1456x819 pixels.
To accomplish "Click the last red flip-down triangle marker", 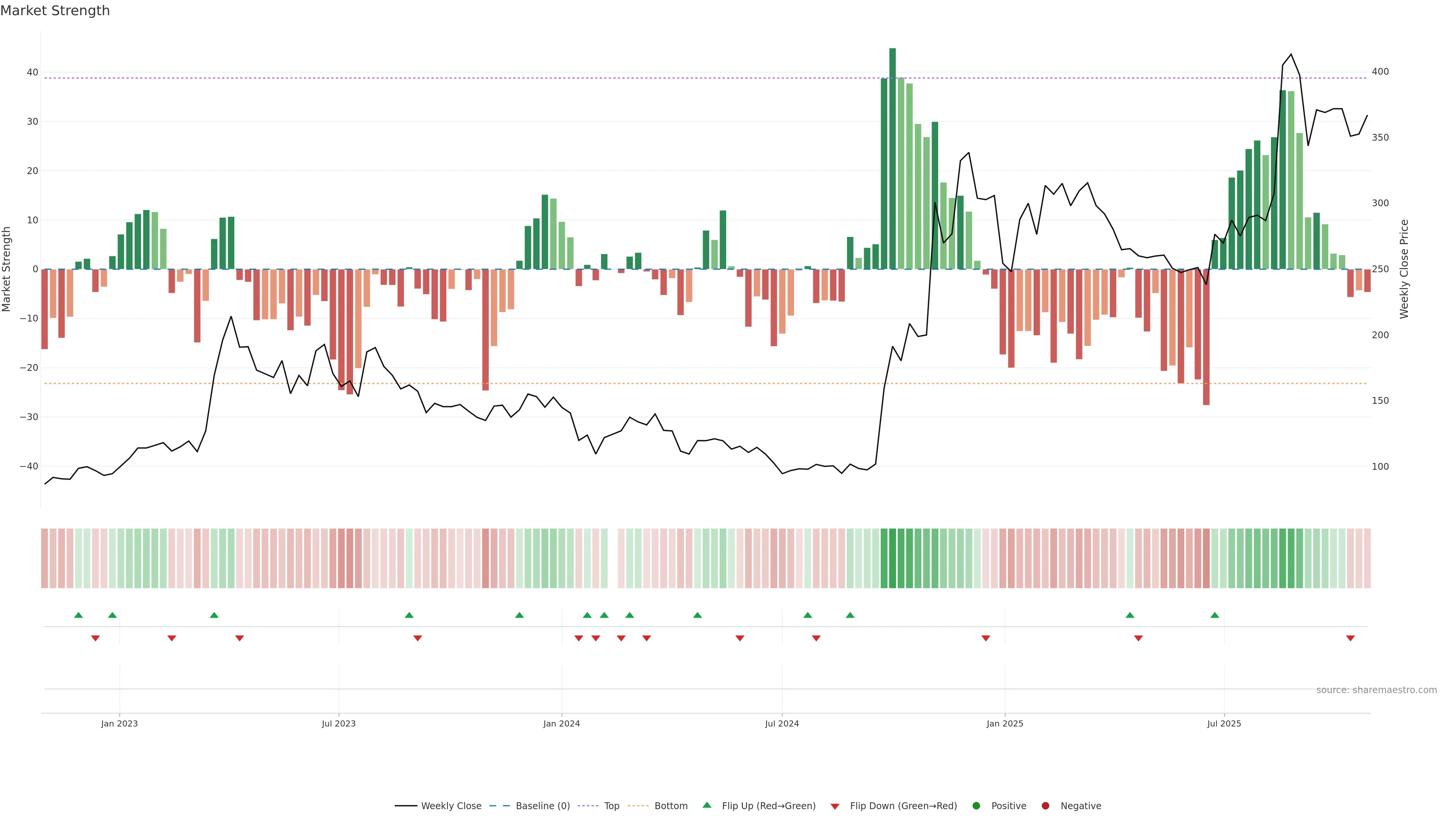I will tap(1350, 638).
